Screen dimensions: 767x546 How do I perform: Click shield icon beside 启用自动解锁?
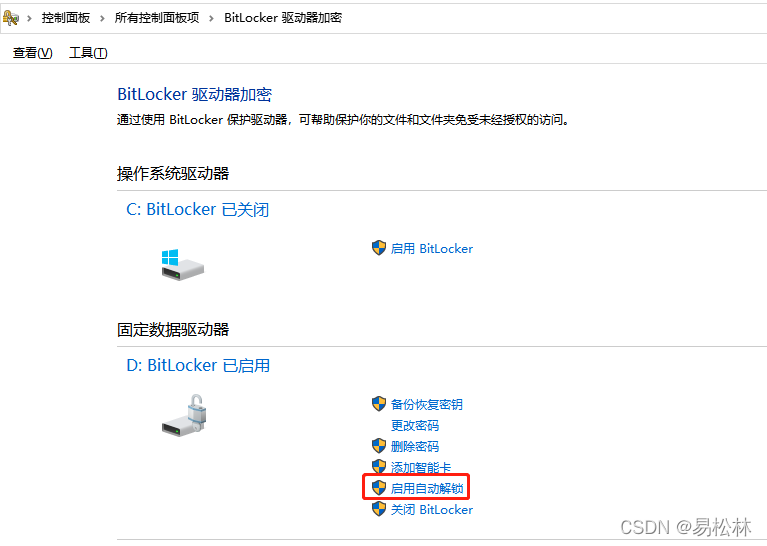pyautogui.click(x=379, y=488)
